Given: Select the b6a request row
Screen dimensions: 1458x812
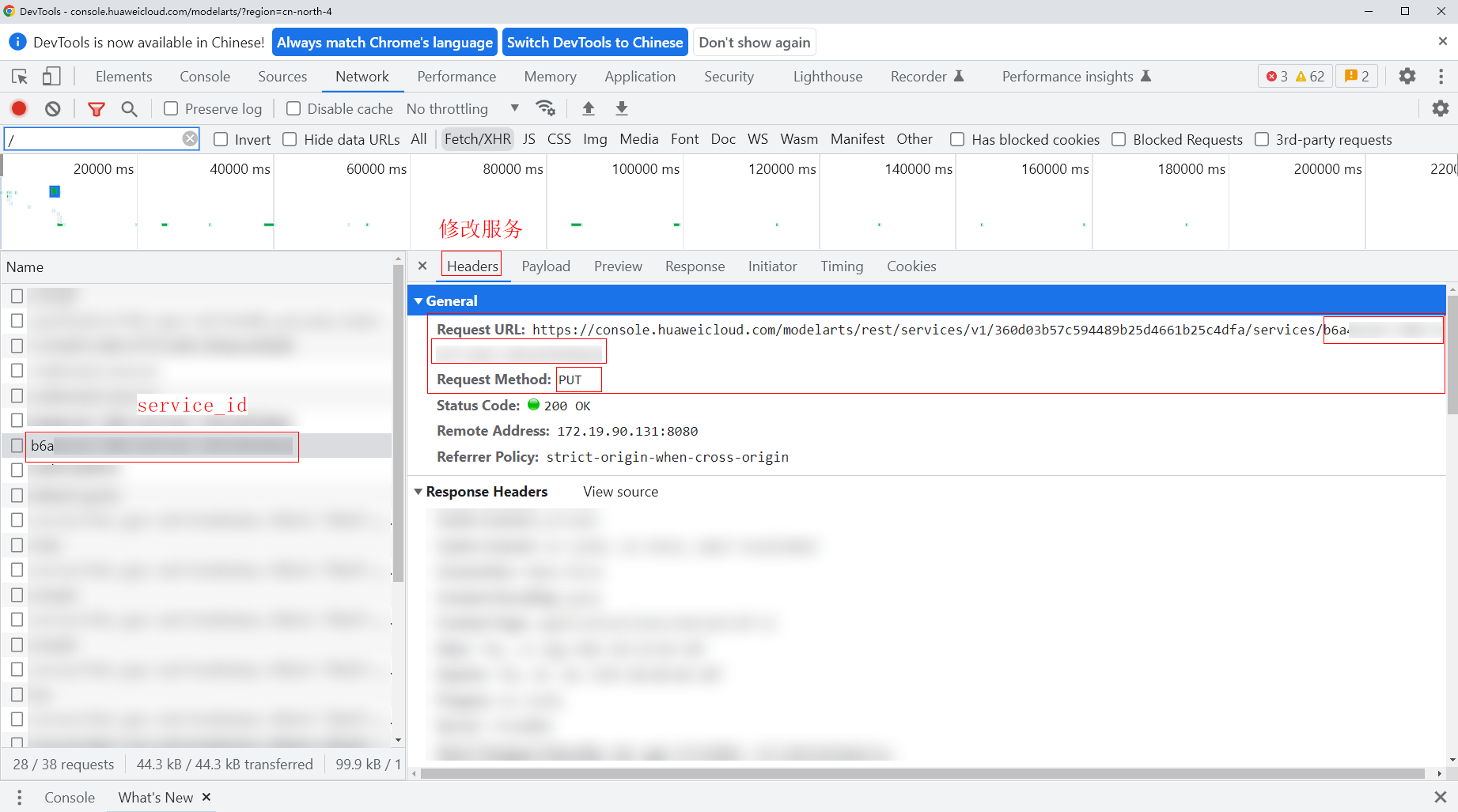Looking at the screenshot, I should coord(197,446).
